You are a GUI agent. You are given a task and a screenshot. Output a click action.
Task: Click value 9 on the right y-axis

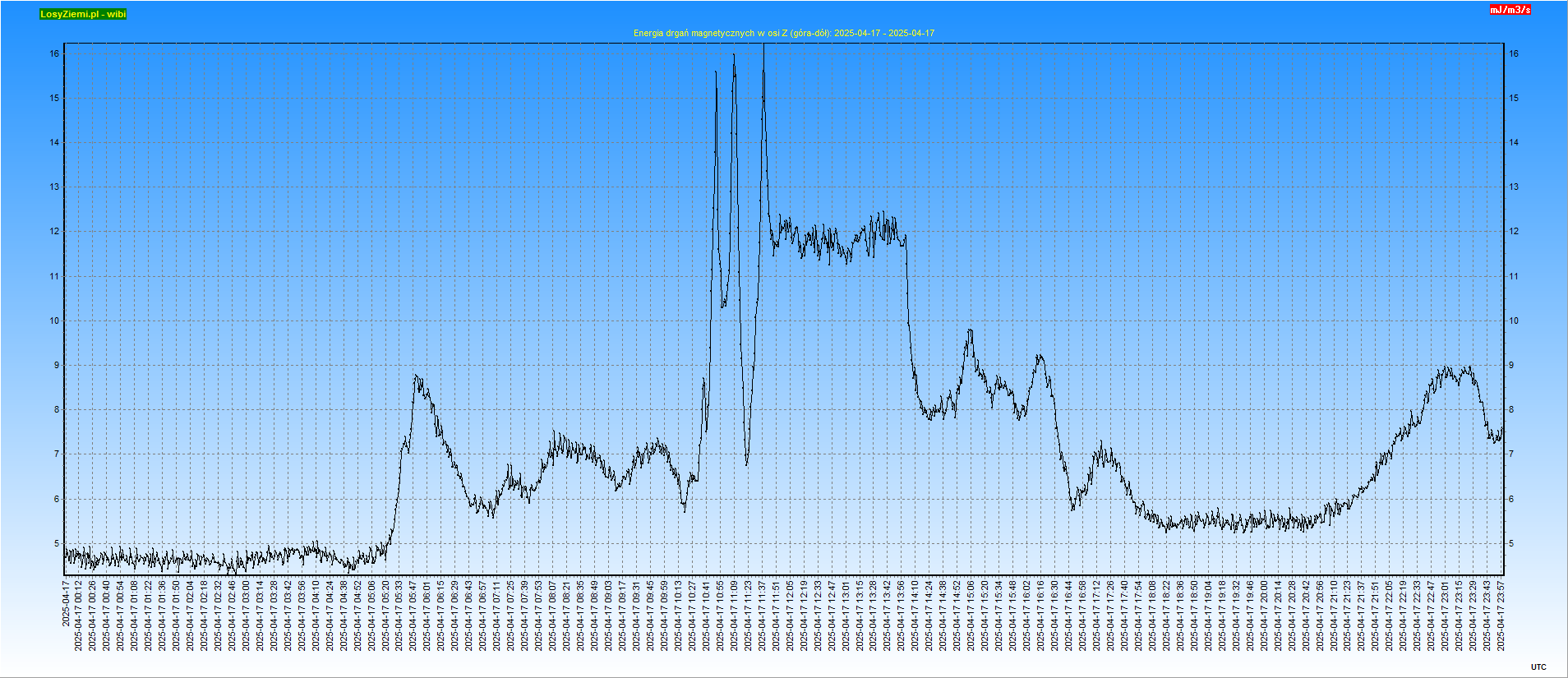click(x=1513, y=365)
